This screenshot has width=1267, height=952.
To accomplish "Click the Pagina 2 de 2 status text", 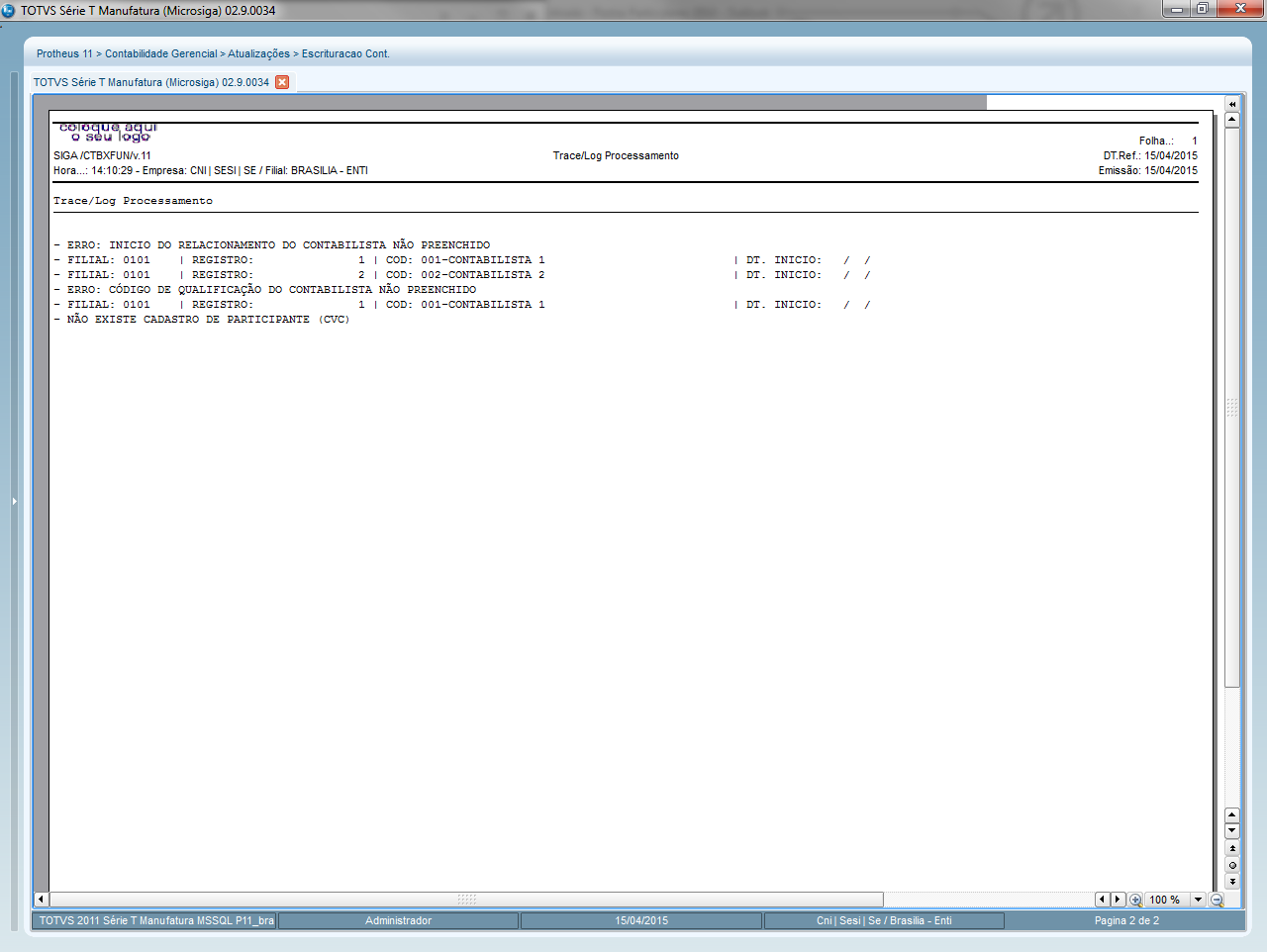I will coord(1126,920).
